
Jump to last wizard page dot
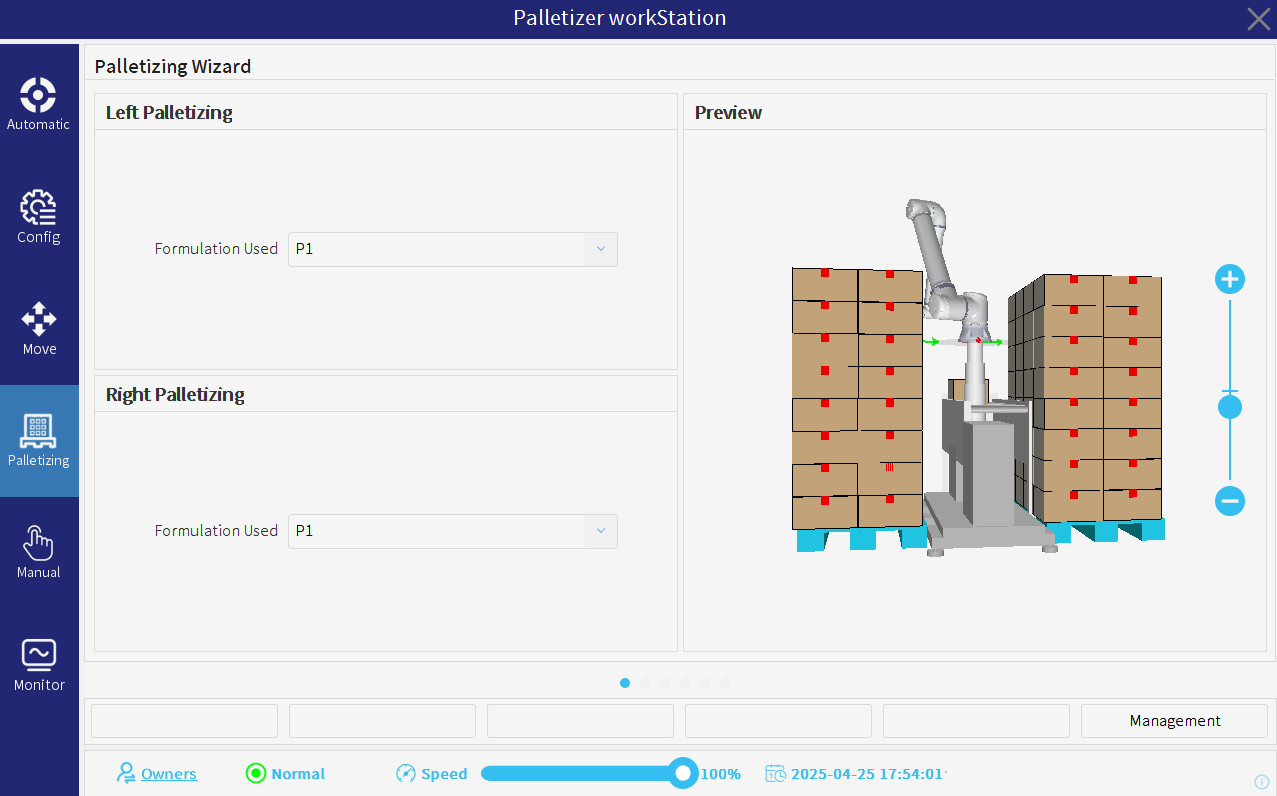725,683
